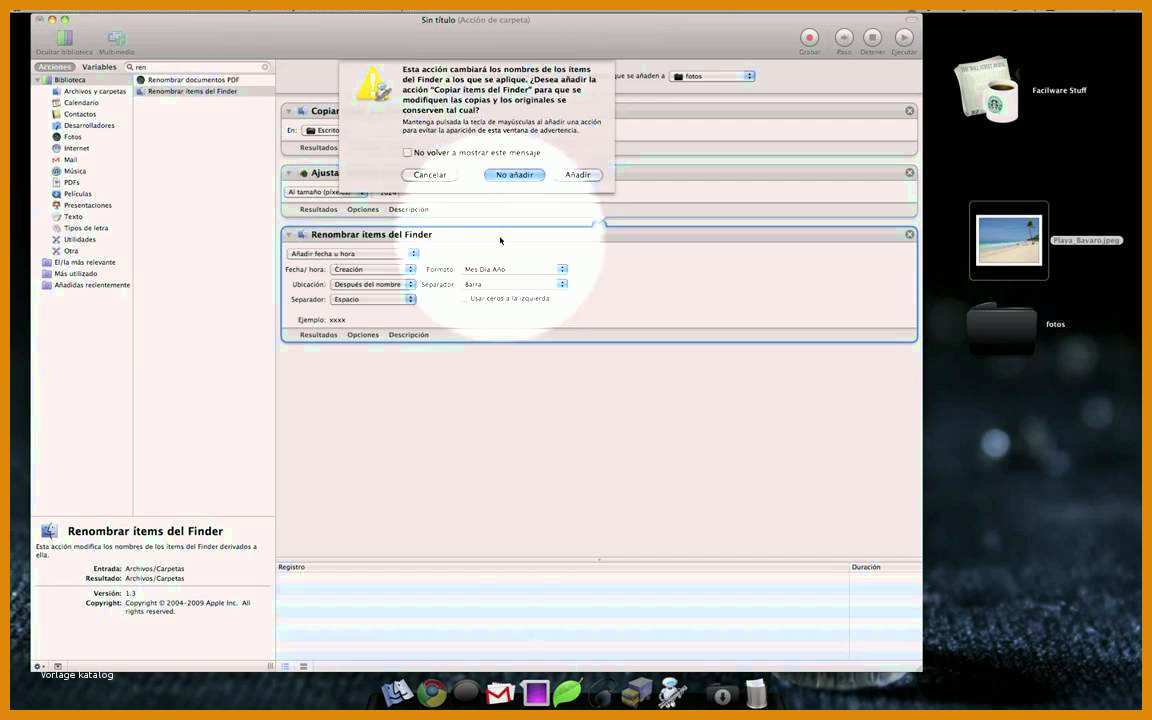Image resolution: width=1152 pixels, height=720 pixels.
Task: Enable Usar ceros a la izquierda
Action: [x=464, y=299]
